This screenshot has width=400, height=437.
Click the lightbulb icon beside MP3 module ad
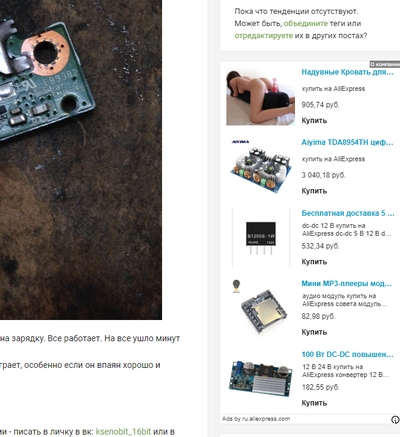point(236,286)
